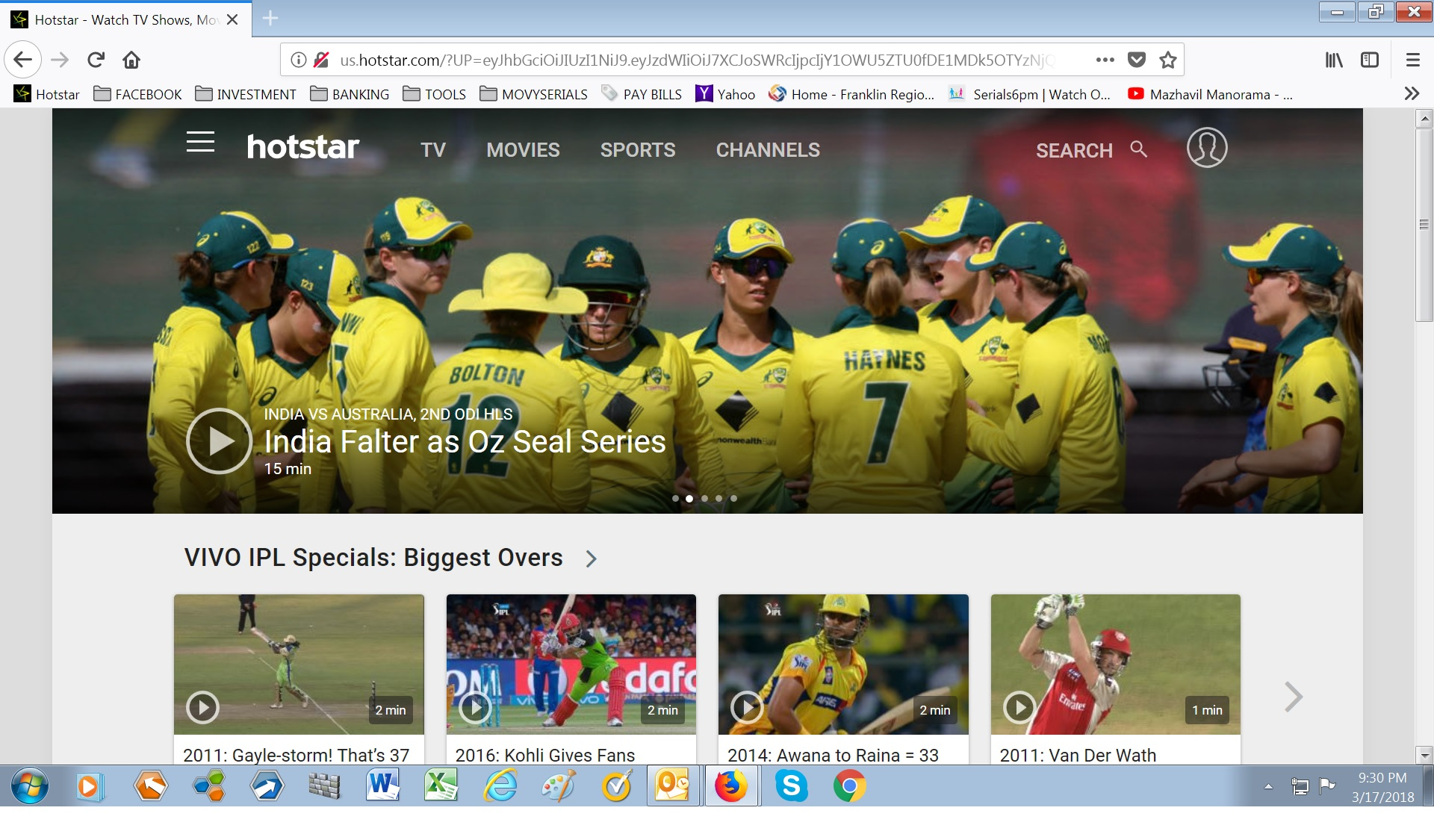
Task: Open the Firefox Library icon
Action: click(x=1334, y=60)
